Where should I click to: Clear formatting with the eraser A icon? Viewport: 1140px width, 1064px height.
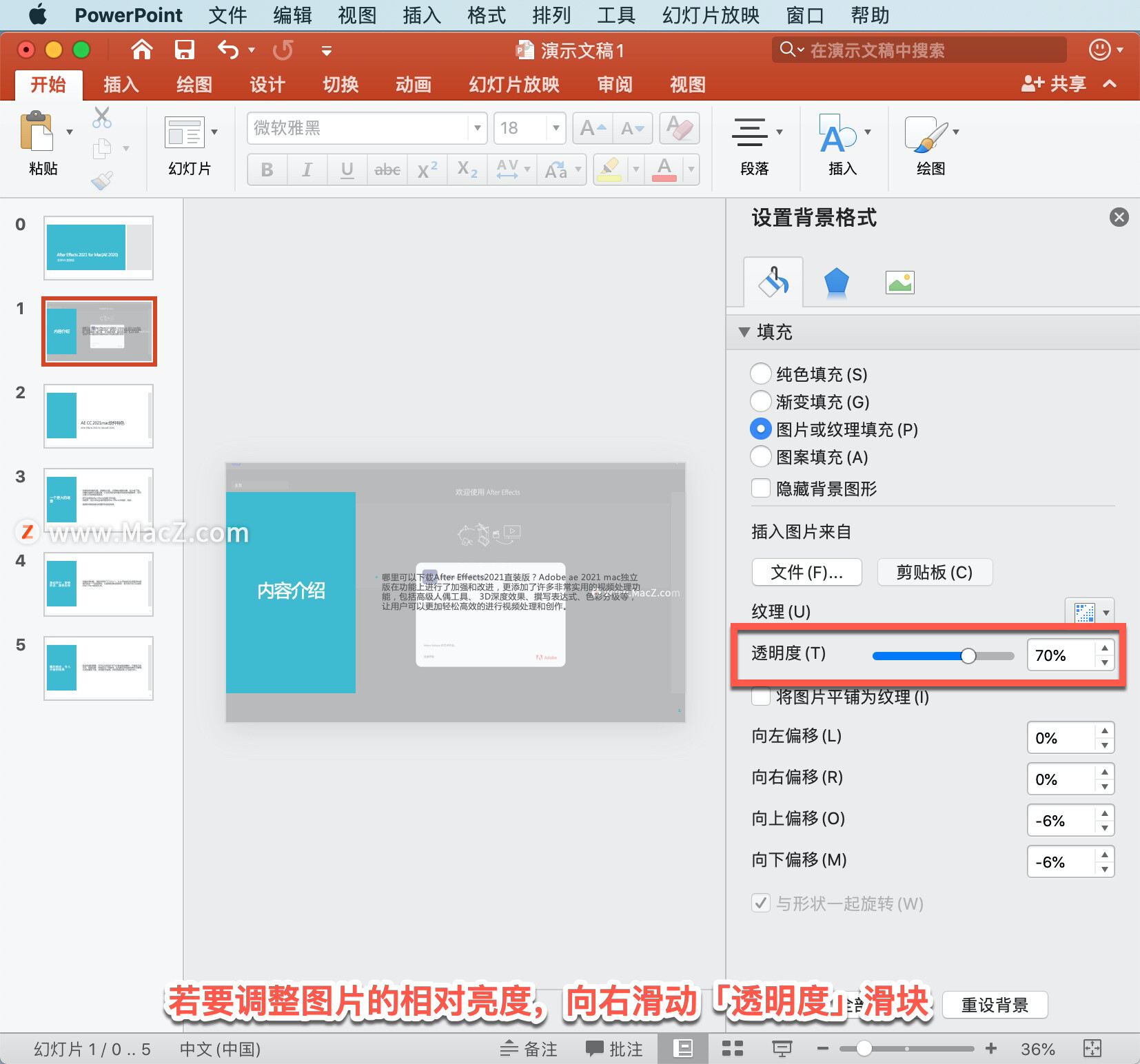click(x=680, y=128)
